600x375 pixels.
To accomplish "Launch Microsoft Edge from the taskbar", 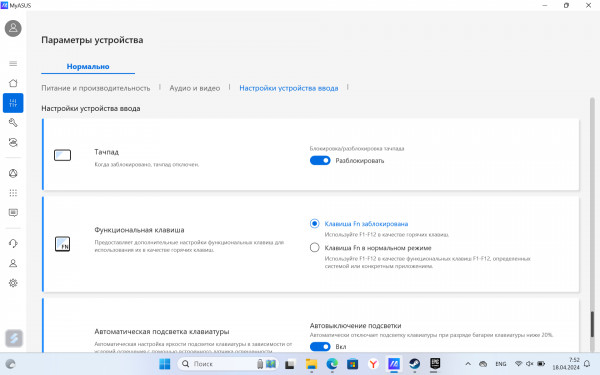I will click(x=332, y=364).
